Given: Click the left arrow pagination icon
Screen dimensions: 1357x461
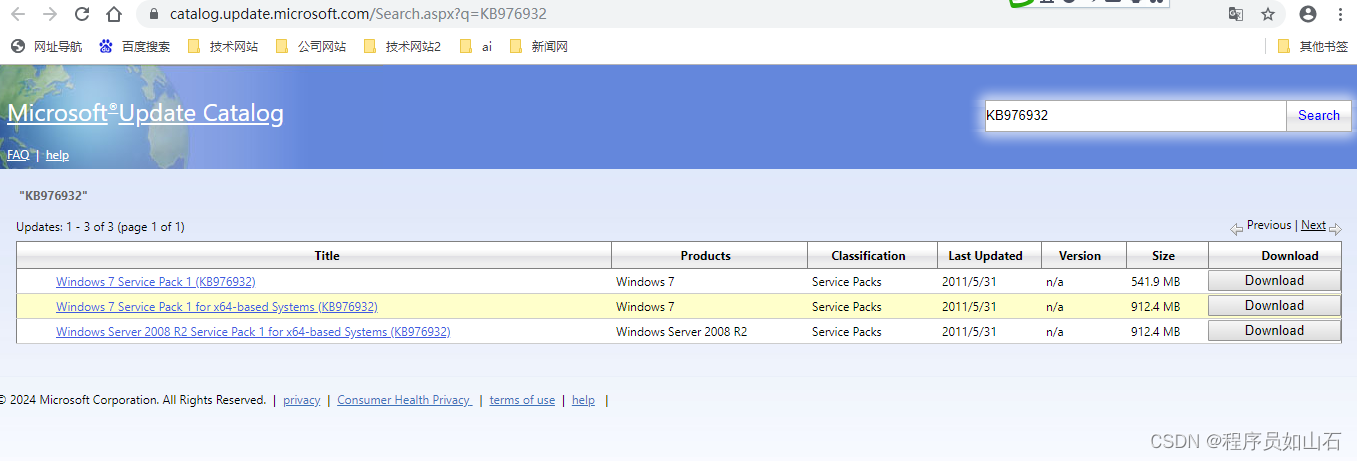Looking at the screenshot, I should pyautogui.click(x=1237, y=229).
